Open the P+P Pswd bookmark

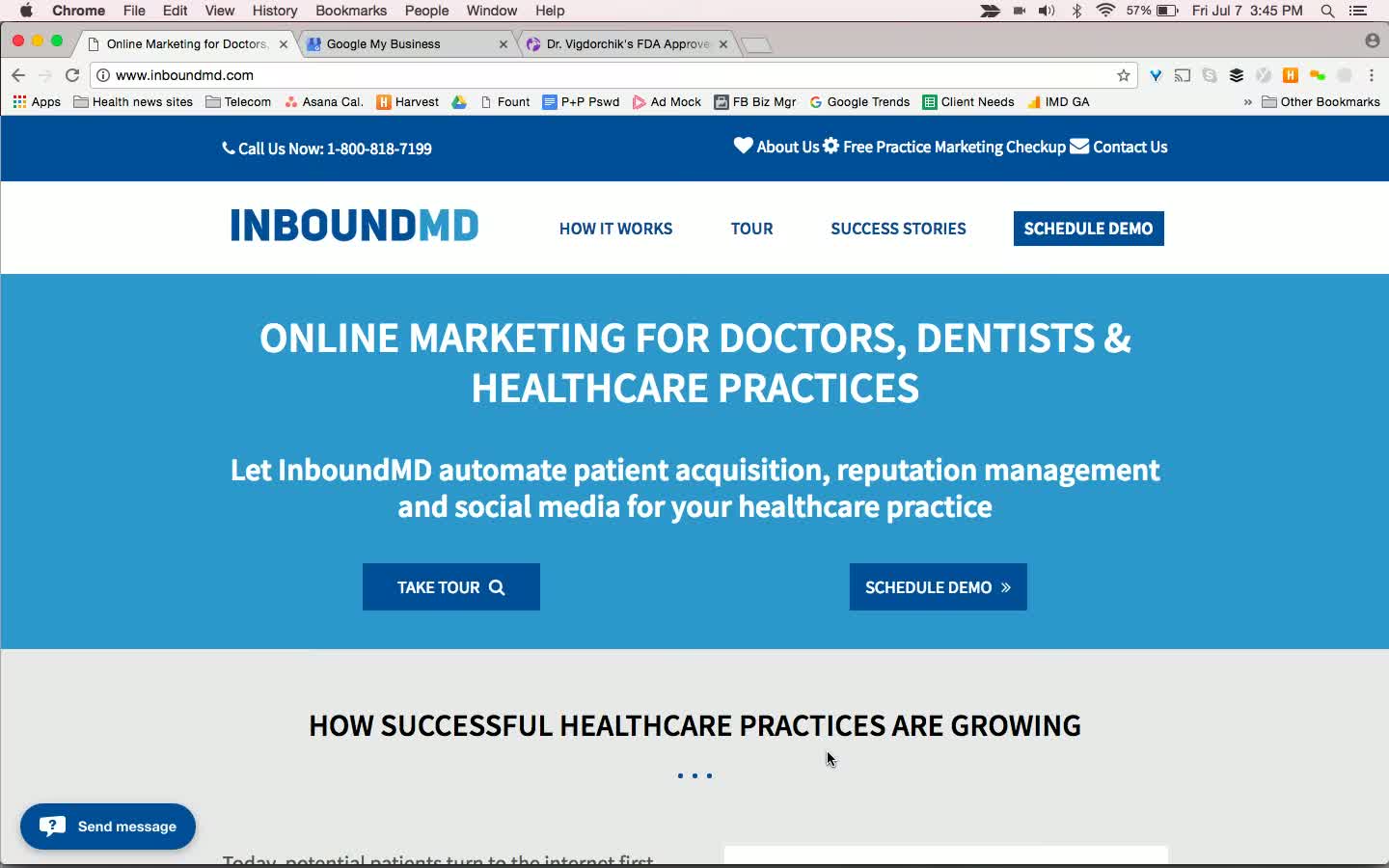coord(581,102)
